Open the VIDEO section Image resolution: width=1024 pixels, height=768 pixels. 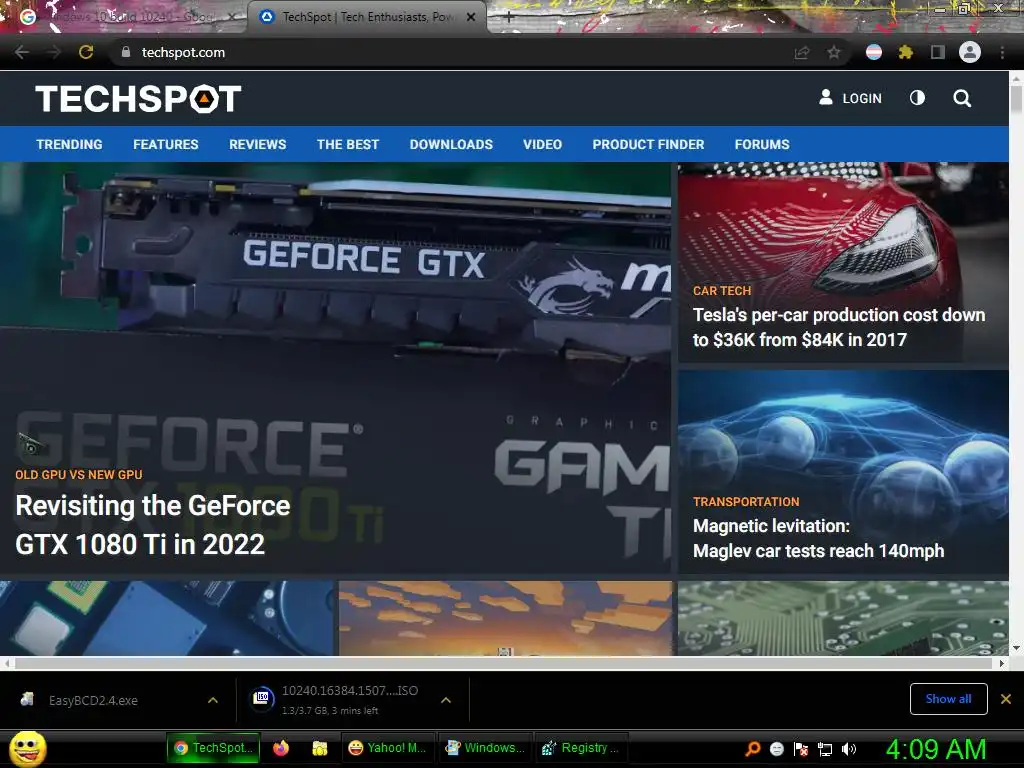click(x=542, y=144)
